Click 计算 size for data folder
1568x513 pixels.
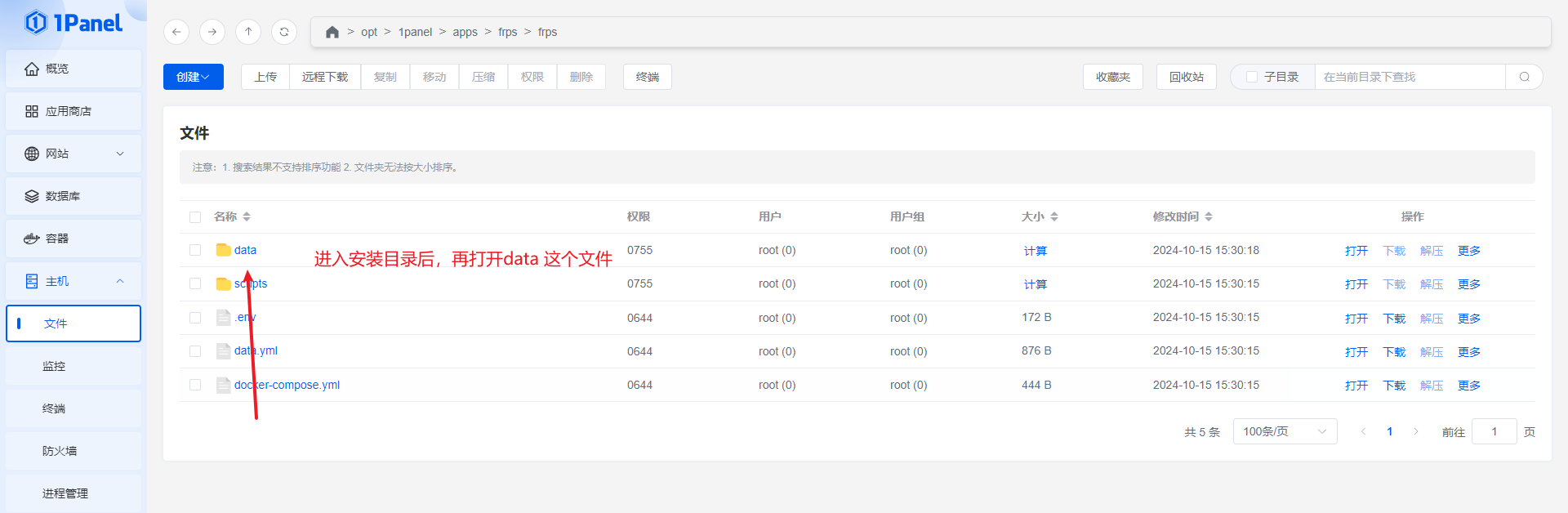click(x=1036, y=251)
